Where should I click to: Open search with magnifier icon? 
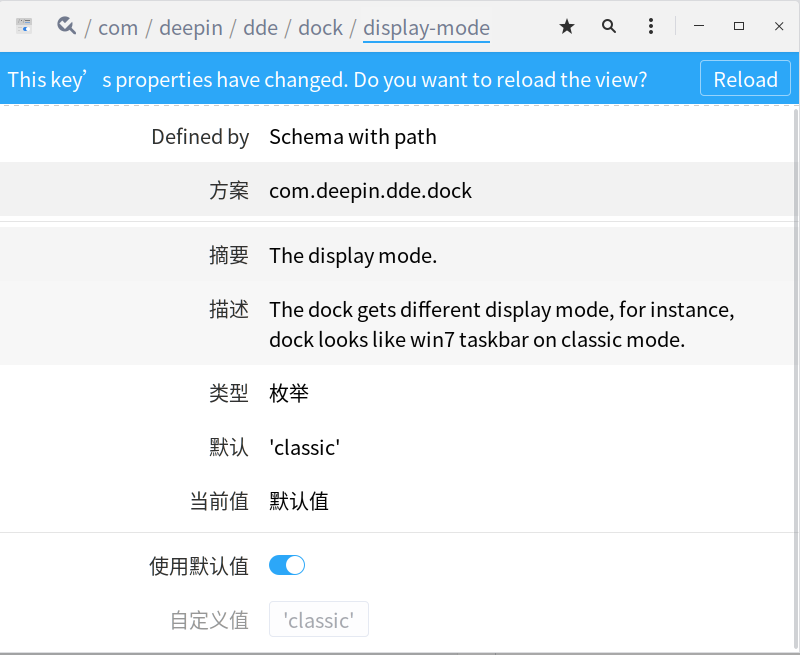pyautogui.click(x=609, y=27)
